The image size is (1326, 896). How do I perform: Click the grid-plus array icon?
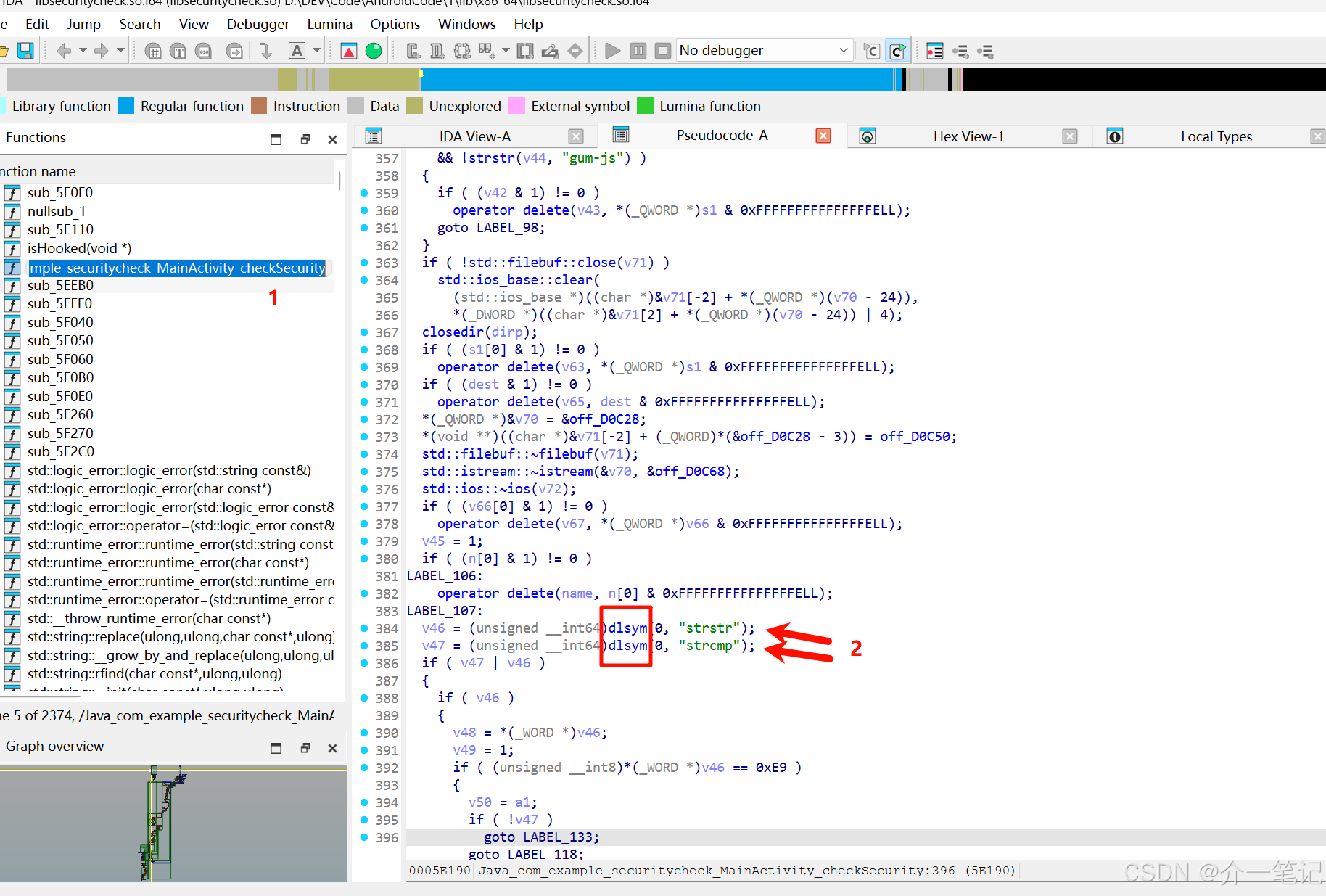pos(487,51)
